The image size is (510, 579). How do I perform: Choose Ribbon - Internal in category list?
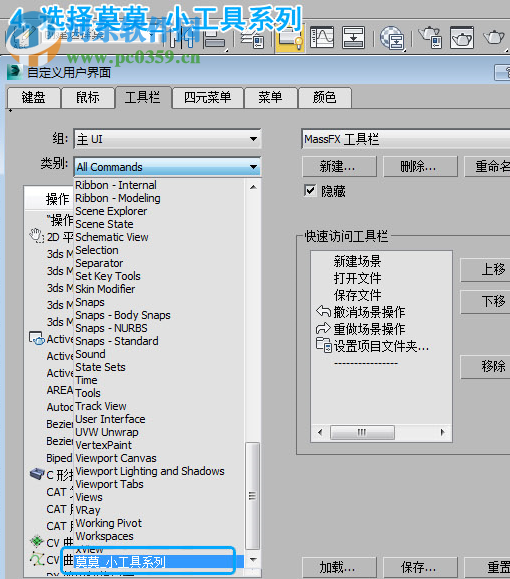pos(116,185)
